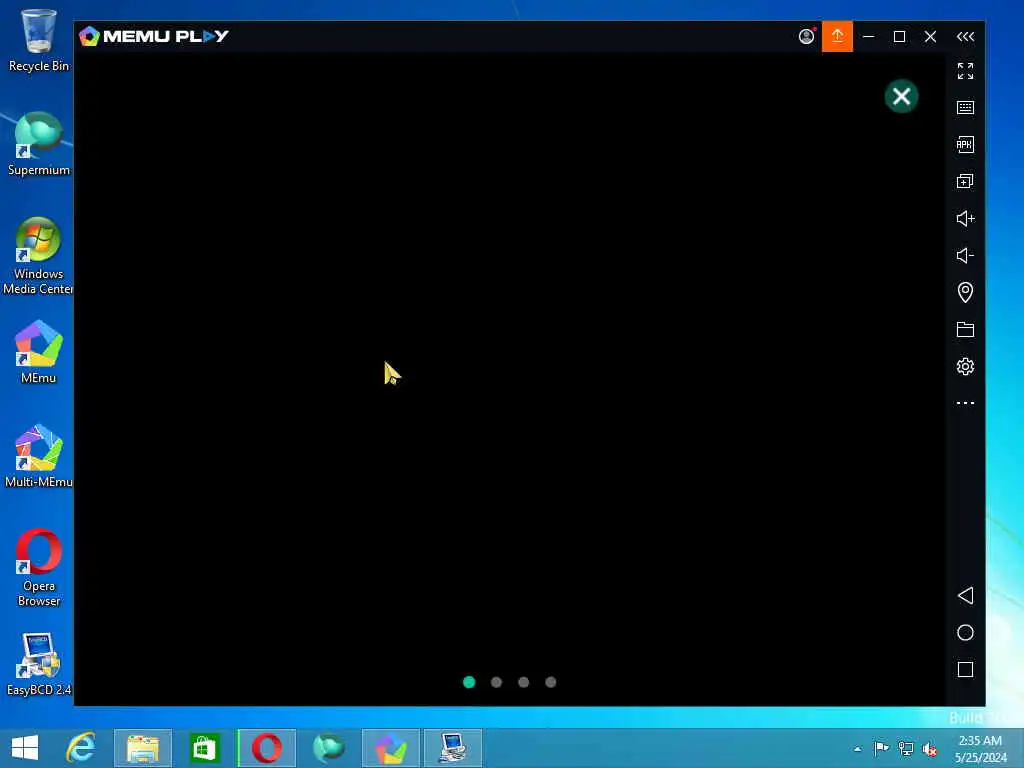
Task: Open MEmu settings gear
Action: coord(965,366)
